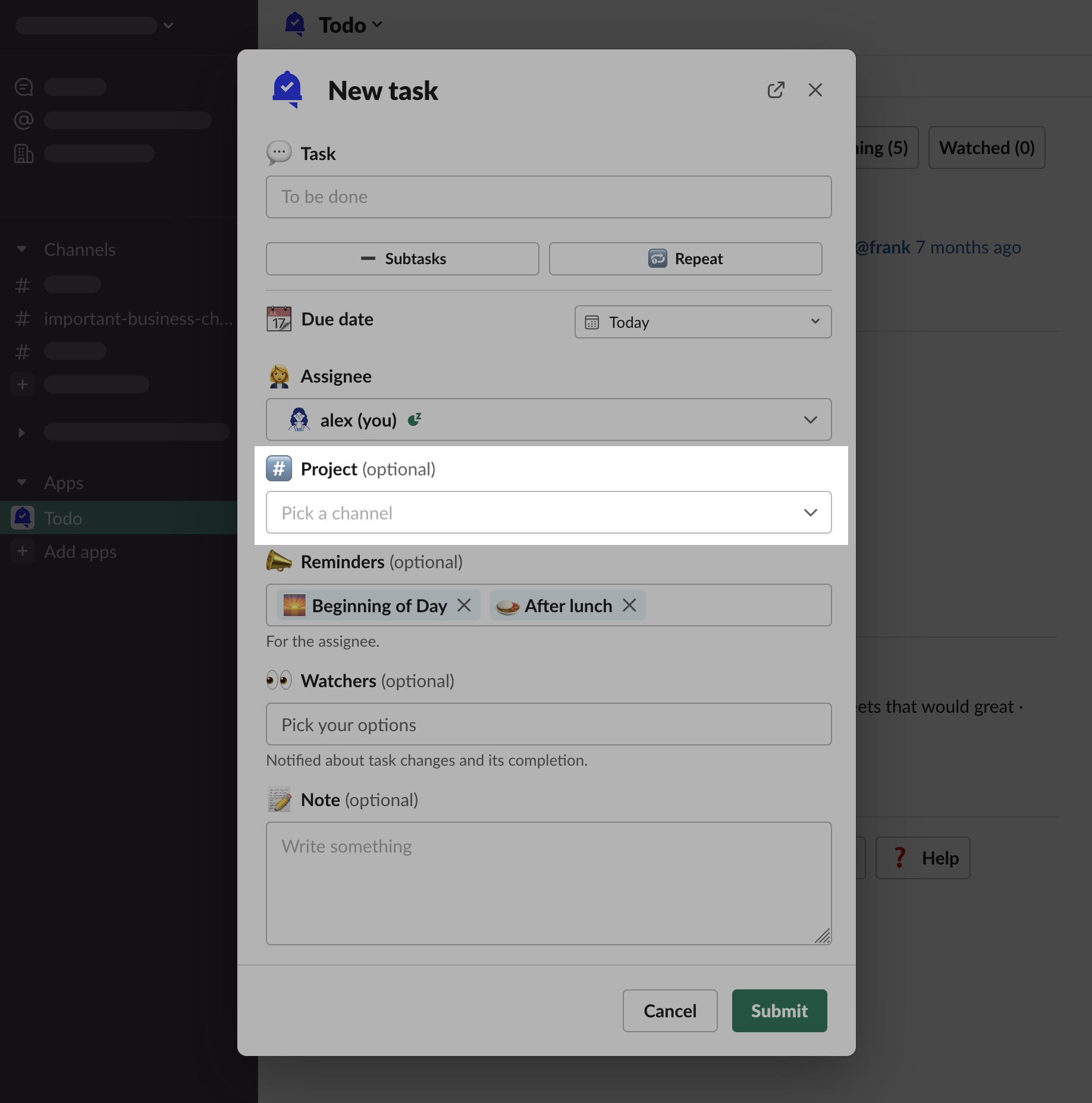The height and width of the screenshot is (1103, 1092).
Task: Click the Todo app icon in sidebar
Action: click(23, 518)
